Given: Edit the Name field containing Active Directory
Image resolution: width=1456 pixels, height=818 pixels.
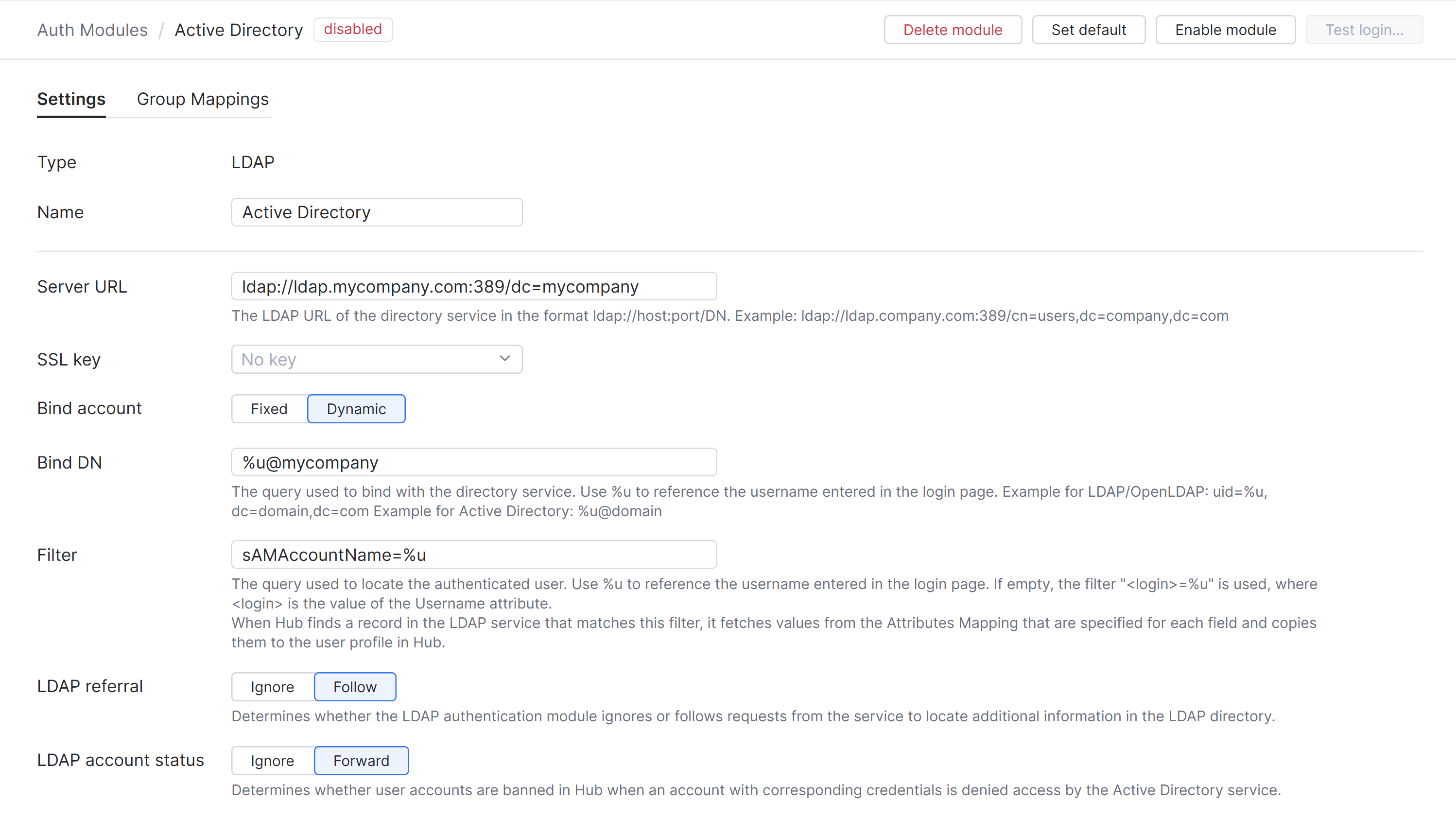Looking at the screenshot, I should pos(377,212).
